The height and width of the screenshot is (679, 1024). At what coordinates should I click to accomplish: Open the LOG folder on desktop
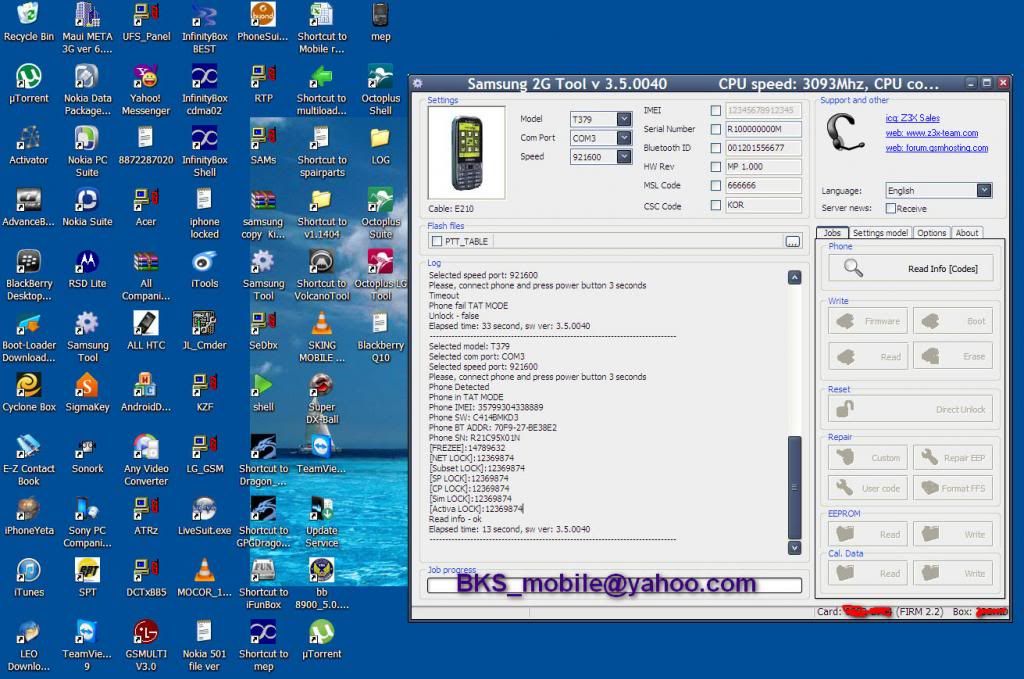[380, 146]
